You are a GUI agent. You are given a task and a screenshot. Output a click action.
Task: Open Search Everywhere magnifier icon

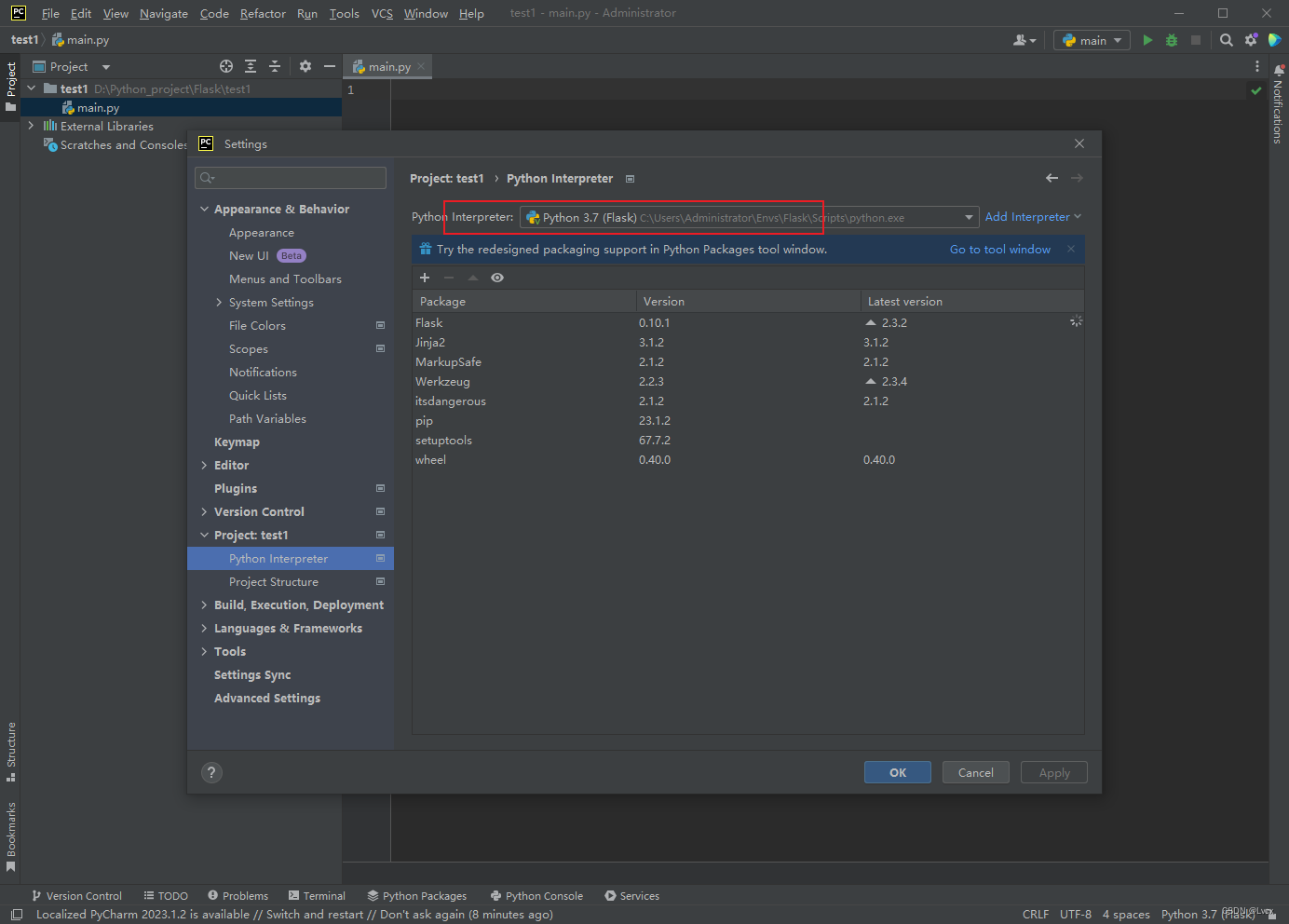(1227, 40)
